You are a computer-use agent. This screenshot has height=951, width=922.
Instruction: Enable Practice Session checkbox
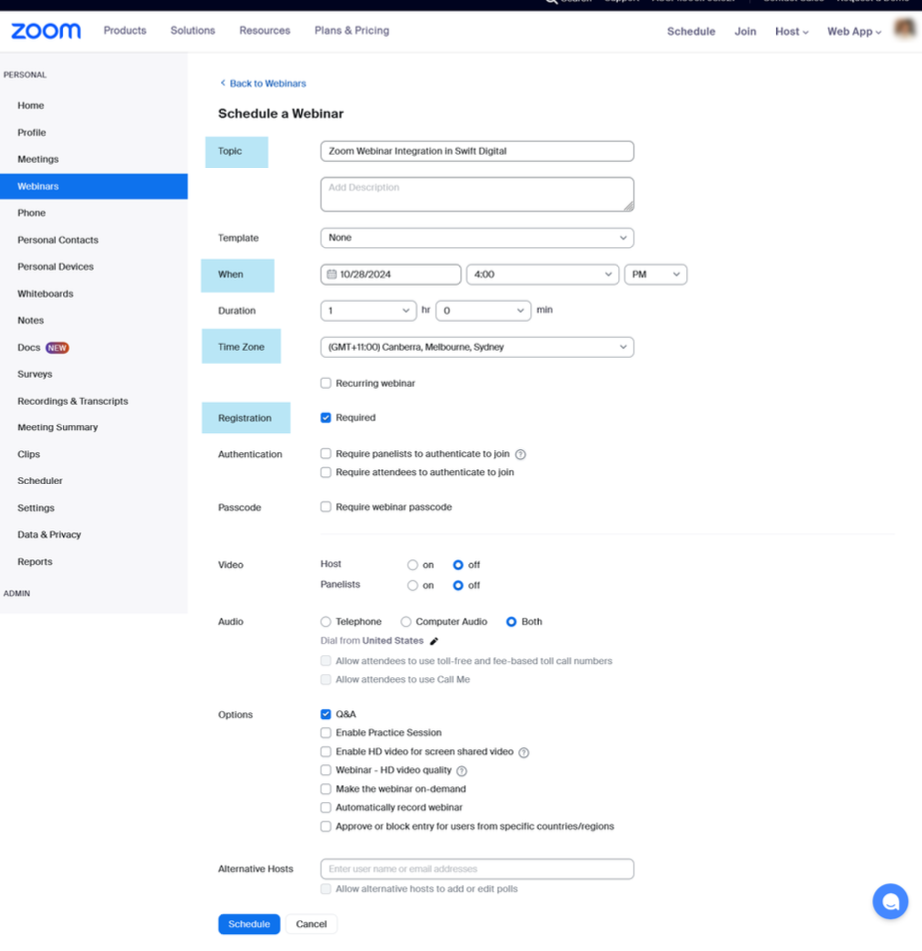point(326,733)
